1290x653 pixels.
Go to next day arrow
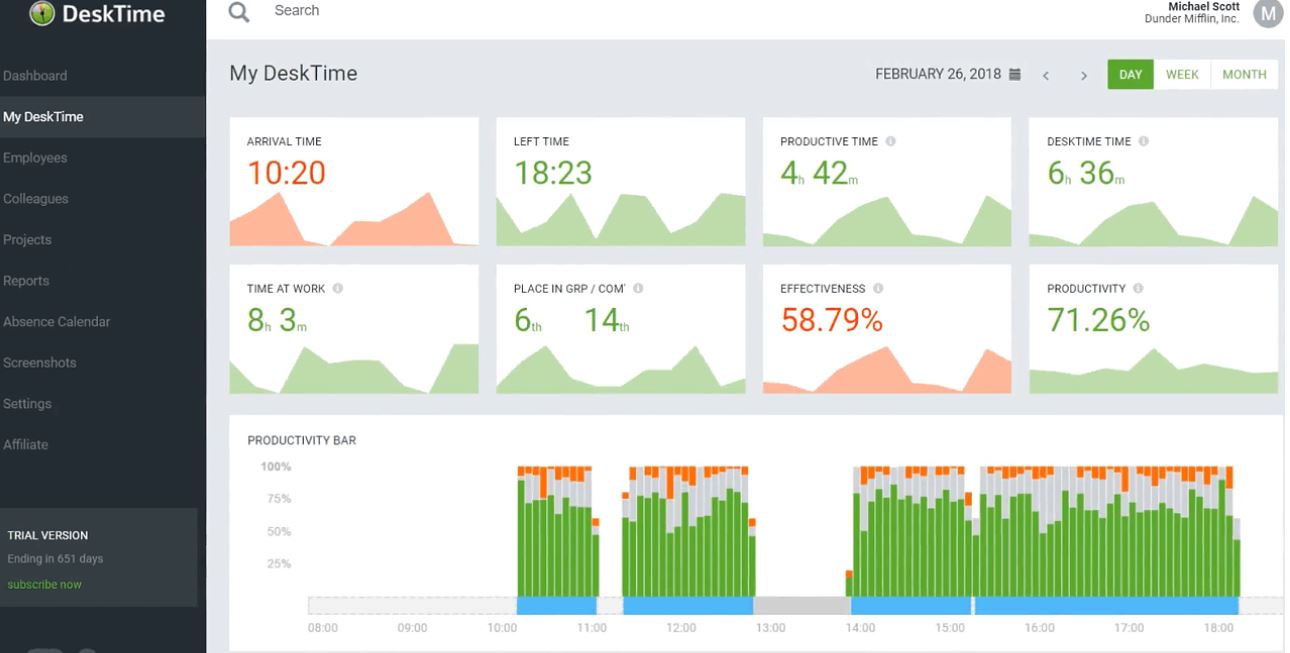pos(1083,75)
